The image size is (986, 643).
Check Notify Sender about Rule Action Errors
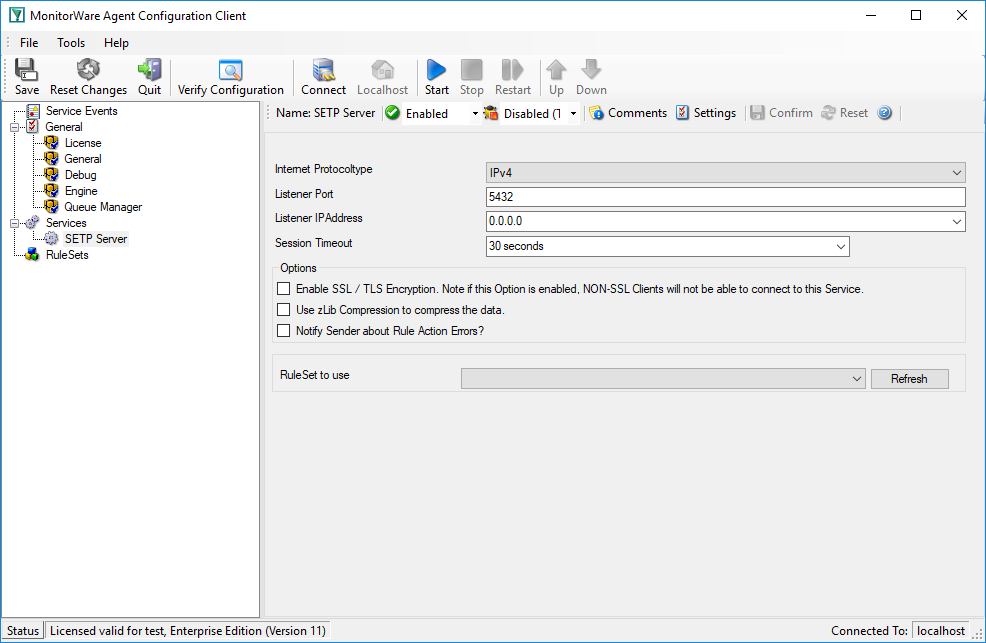point(284,331)
